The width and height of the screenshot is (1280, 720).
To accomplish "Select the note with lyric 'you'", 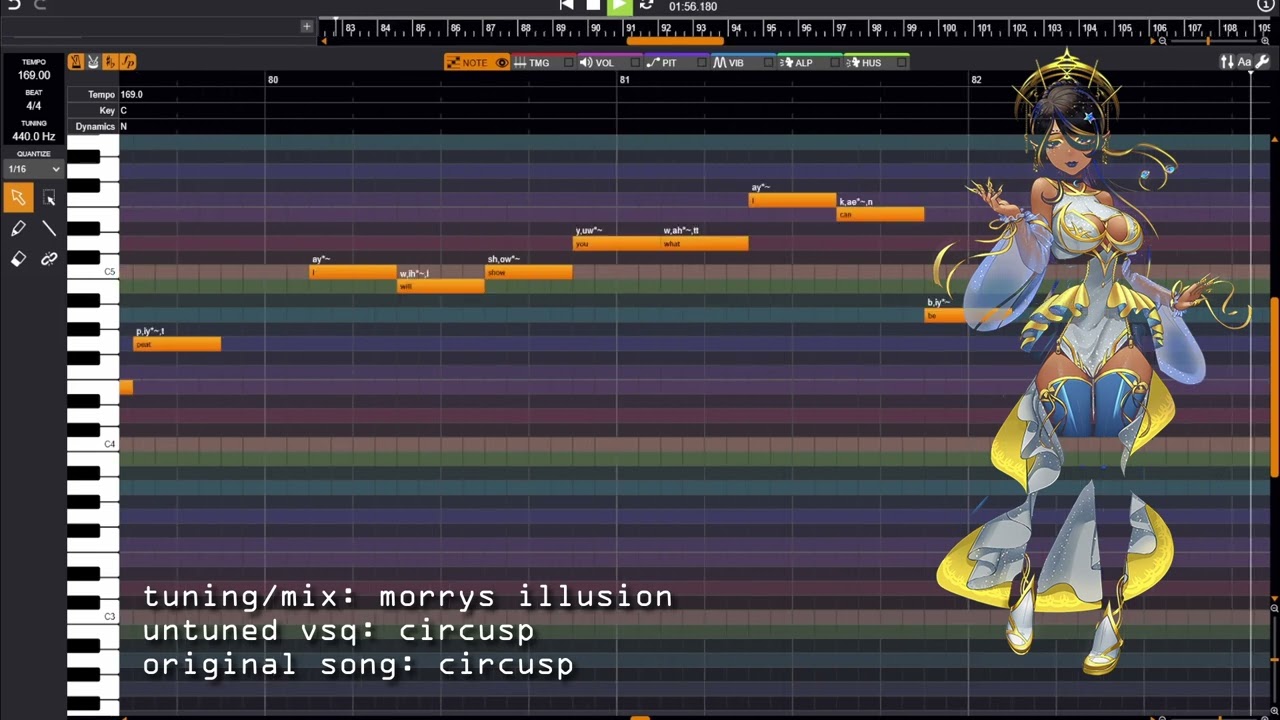I will tap(617, 243).
